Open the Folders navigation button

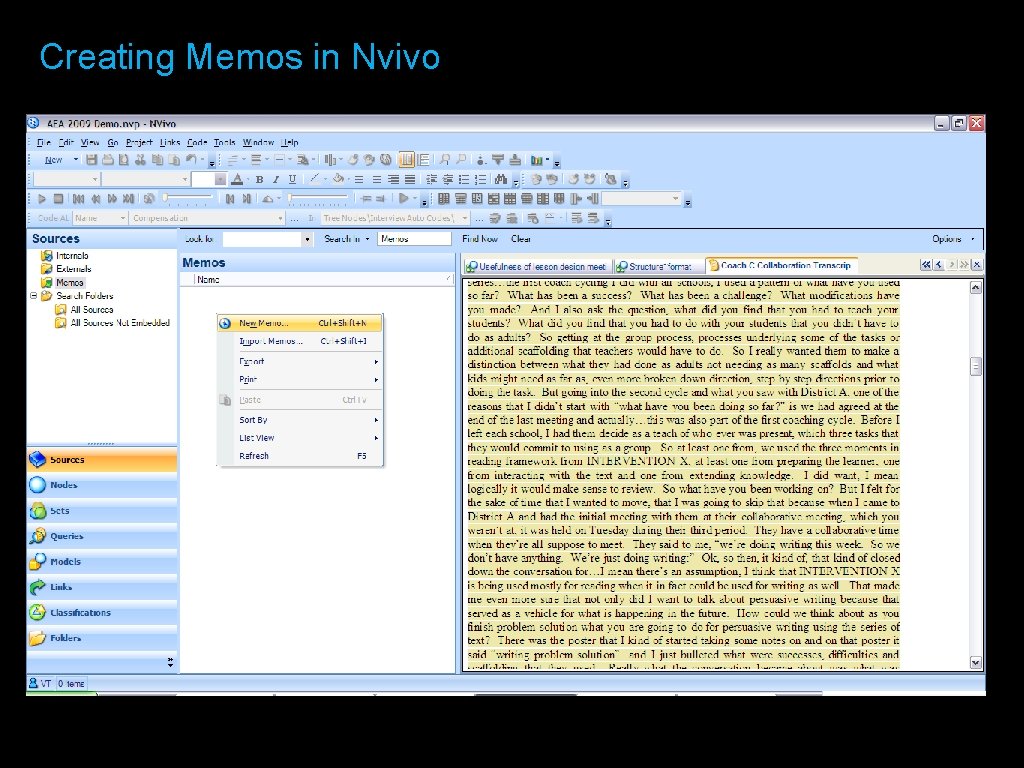pos(102,638)
